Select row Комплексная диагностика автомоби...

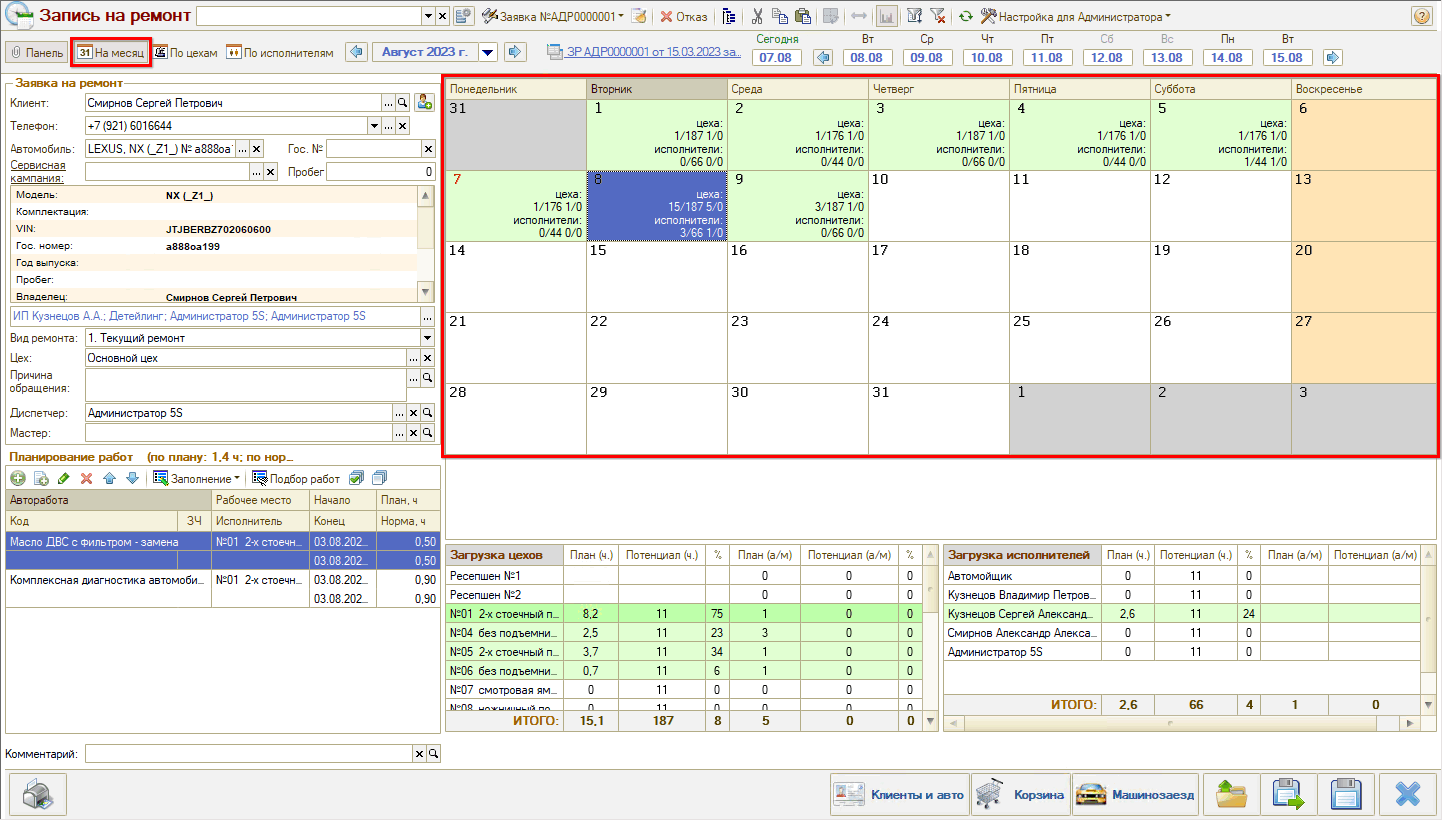222,589
